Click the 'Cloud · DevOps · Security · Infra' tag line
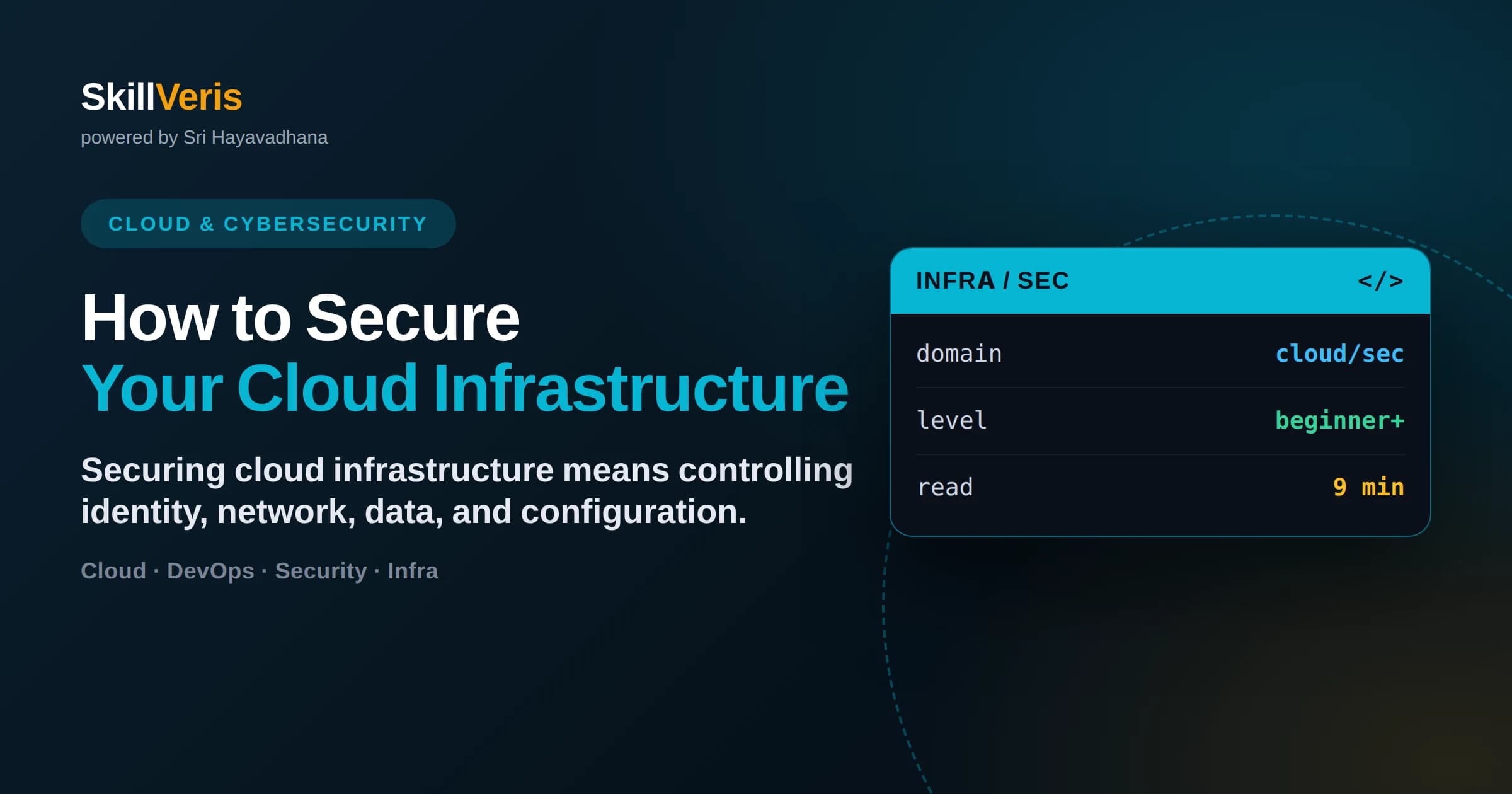This screenshot has width=1512, height=794. coord(260,571)
